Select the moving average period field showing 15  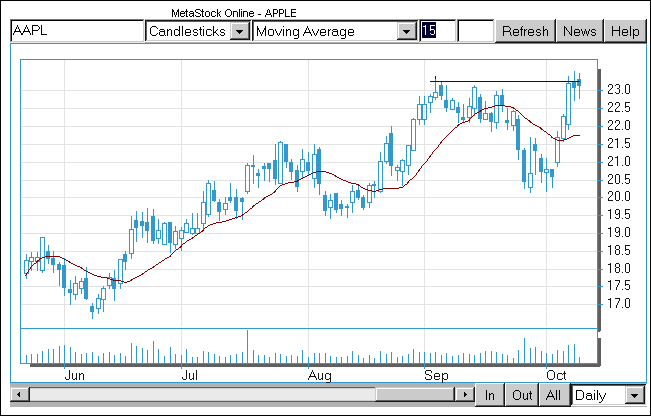(x=438, y=31)
